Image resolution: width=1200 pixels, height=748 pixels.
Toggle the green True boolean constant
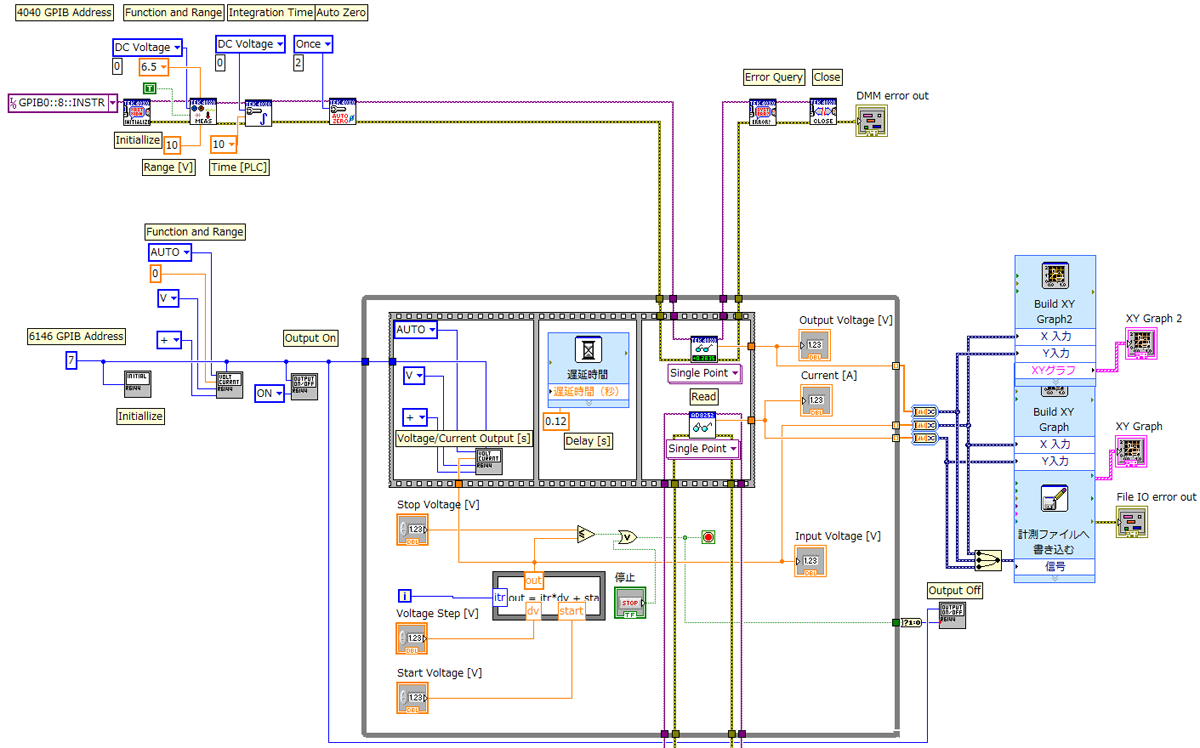click(x=149, y=89)
